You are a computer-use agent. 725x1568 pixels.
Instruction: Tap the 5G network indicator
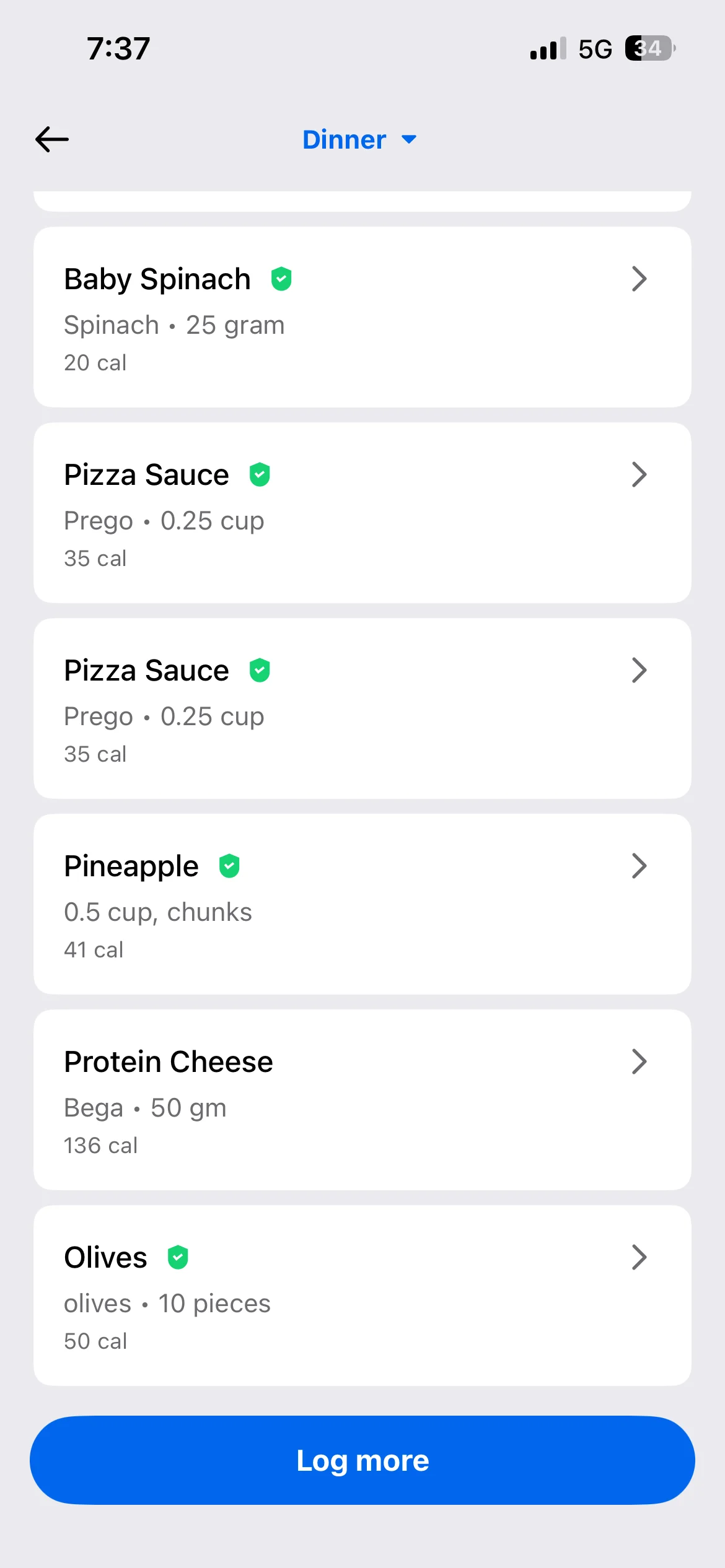[x=595, y=49]
